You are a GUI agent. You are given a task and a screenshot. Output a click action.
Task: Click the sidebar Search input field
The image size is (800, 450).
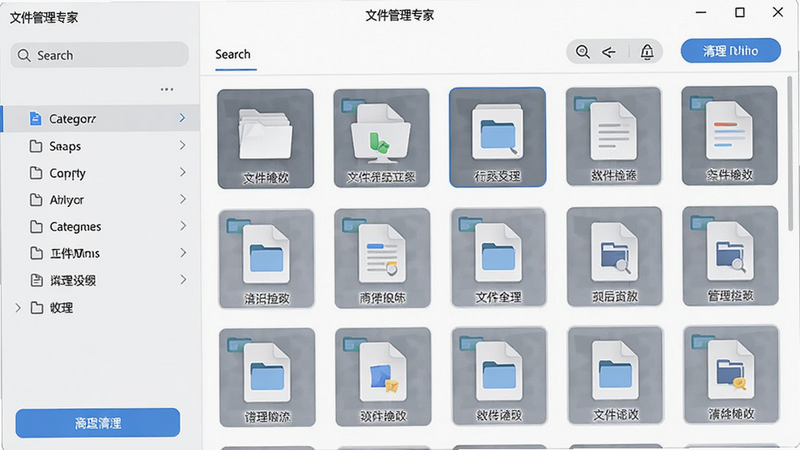(x=99, y=55)
